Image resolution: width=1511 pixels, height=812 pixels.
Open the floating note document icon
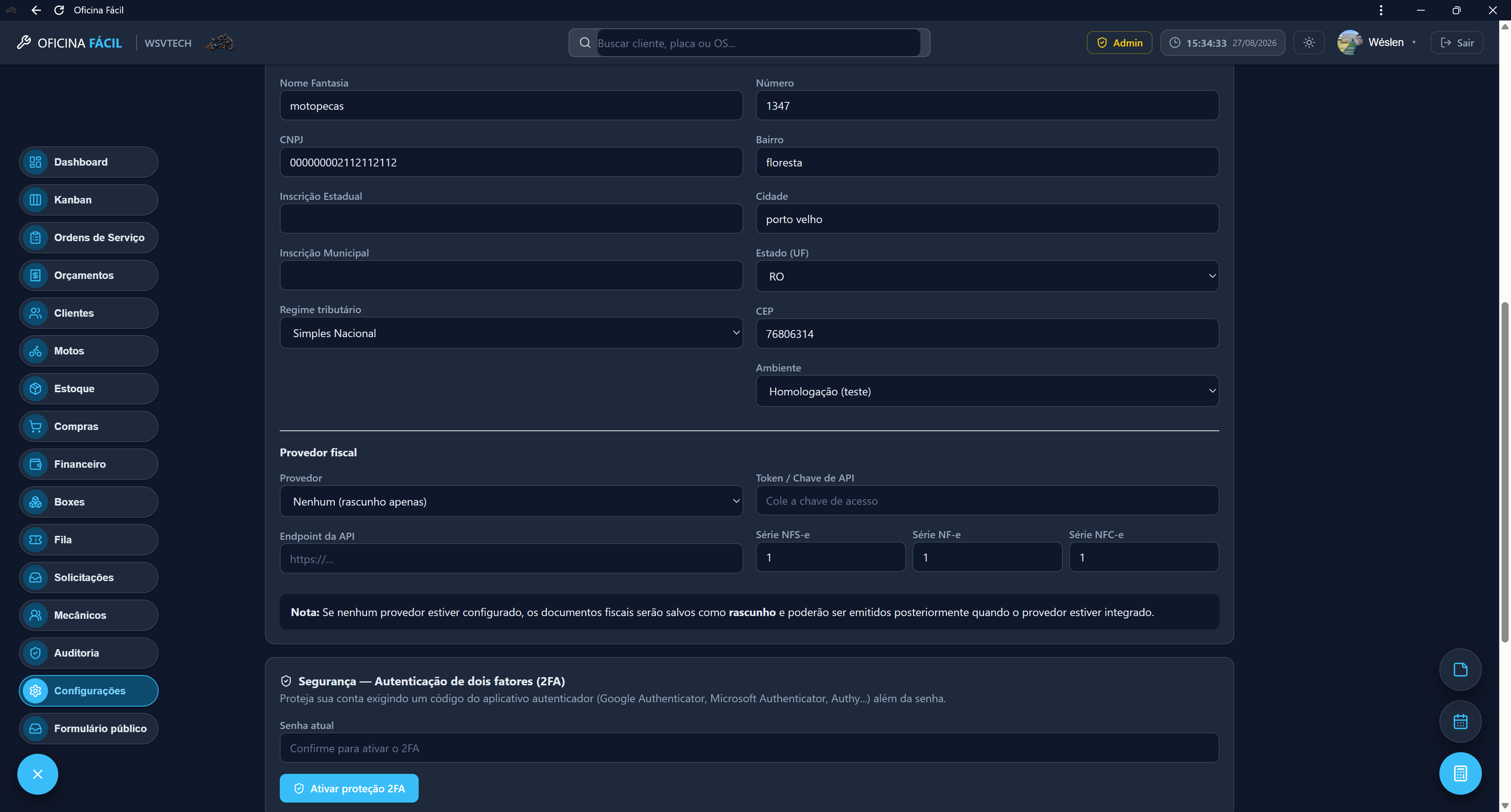pos(1460,670)
